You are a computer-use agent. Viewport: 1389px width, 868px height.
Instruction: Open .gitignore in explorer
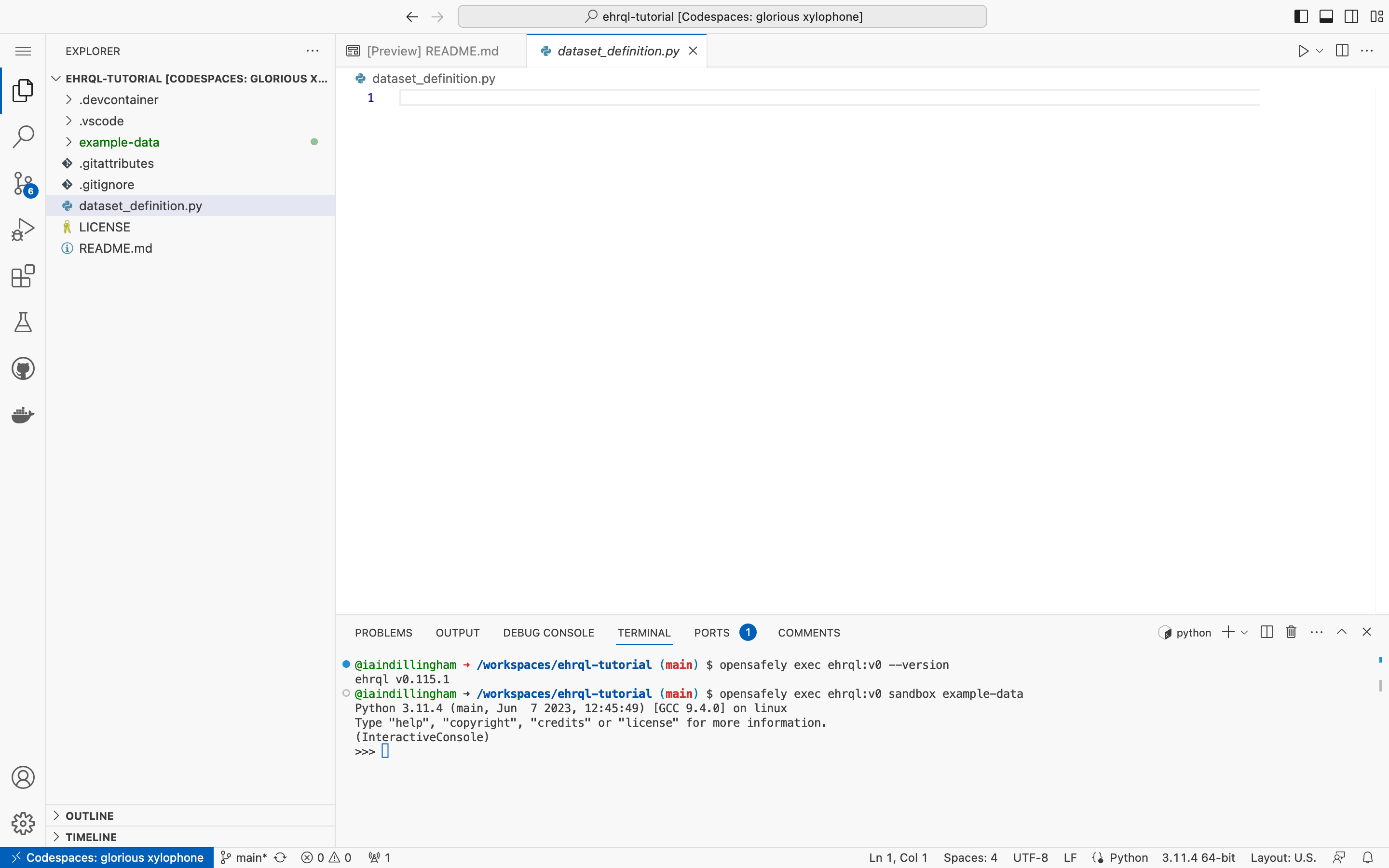tap(190, 185)
